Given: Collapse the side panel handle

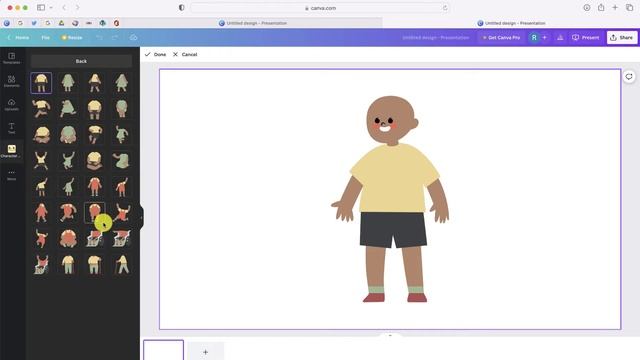Looking at the screenshot, I should click(141, 217).
